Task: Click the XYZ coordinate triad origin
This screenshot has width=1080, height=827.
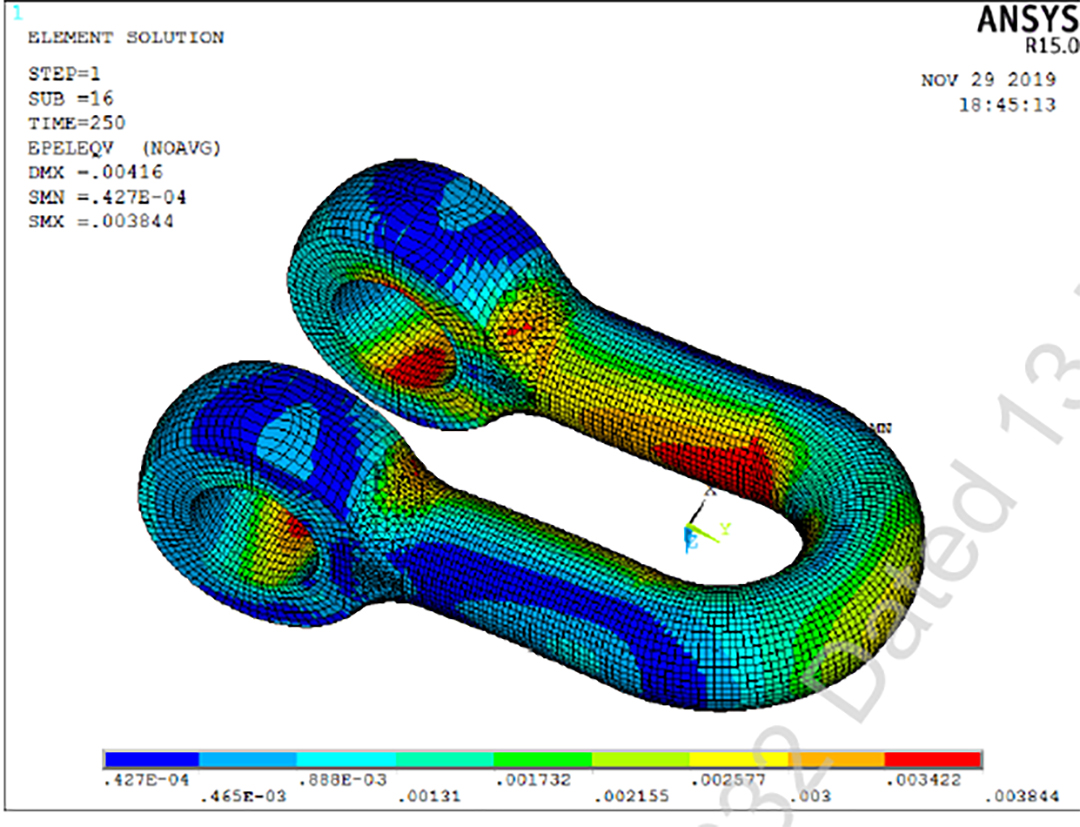Action: coord(691,530)
